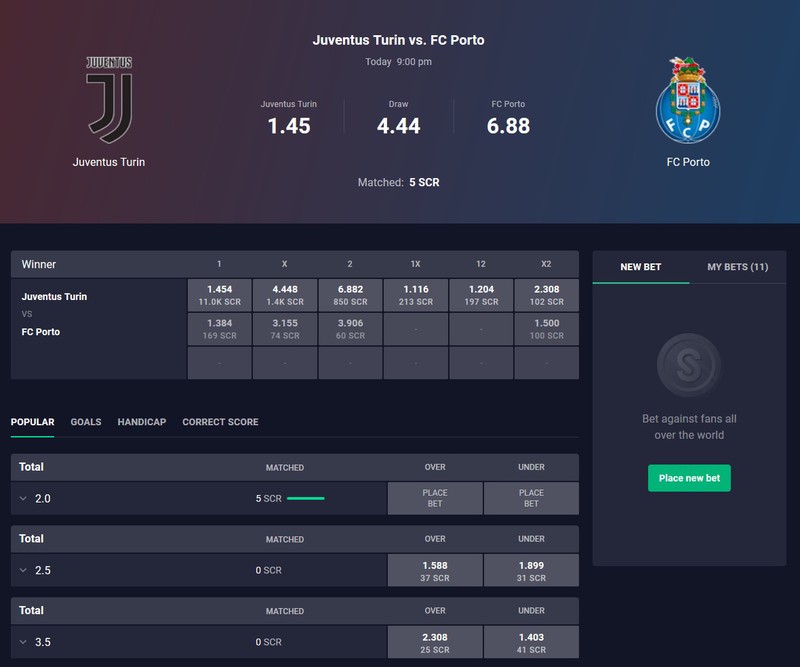Expand the Total 3.5 row chevron
Image resolution: width=800 pixels, height=667 pixels.
pos(23,642)
